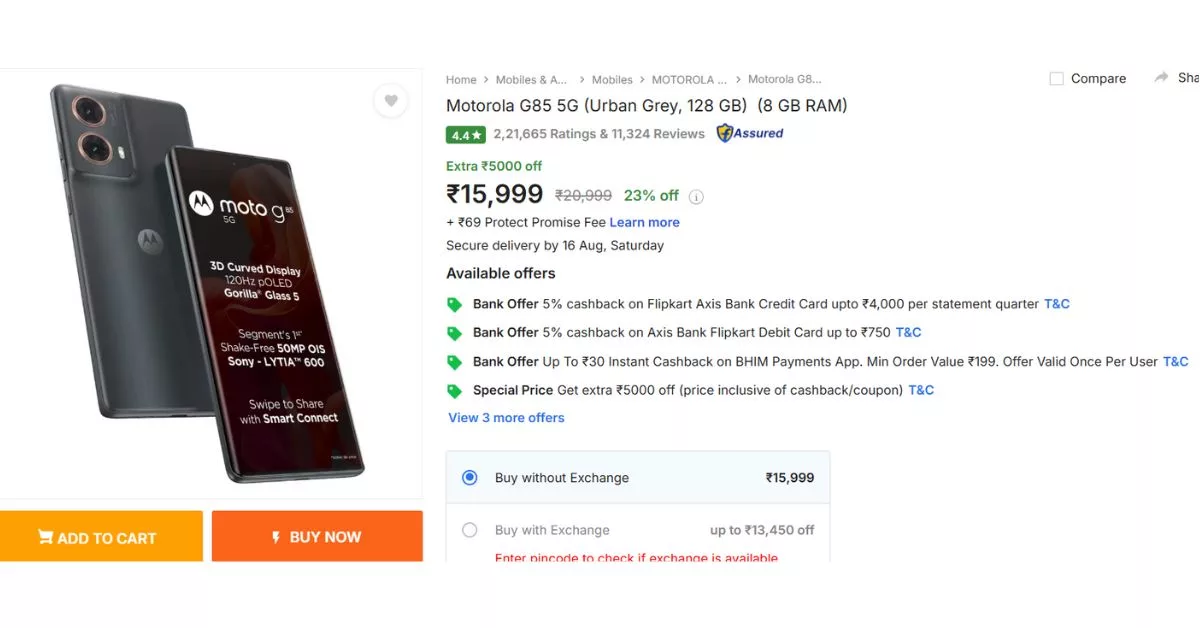1200x628 pixels.
Task: Open the info icon beside 23% off
Action: coord(696,196)
